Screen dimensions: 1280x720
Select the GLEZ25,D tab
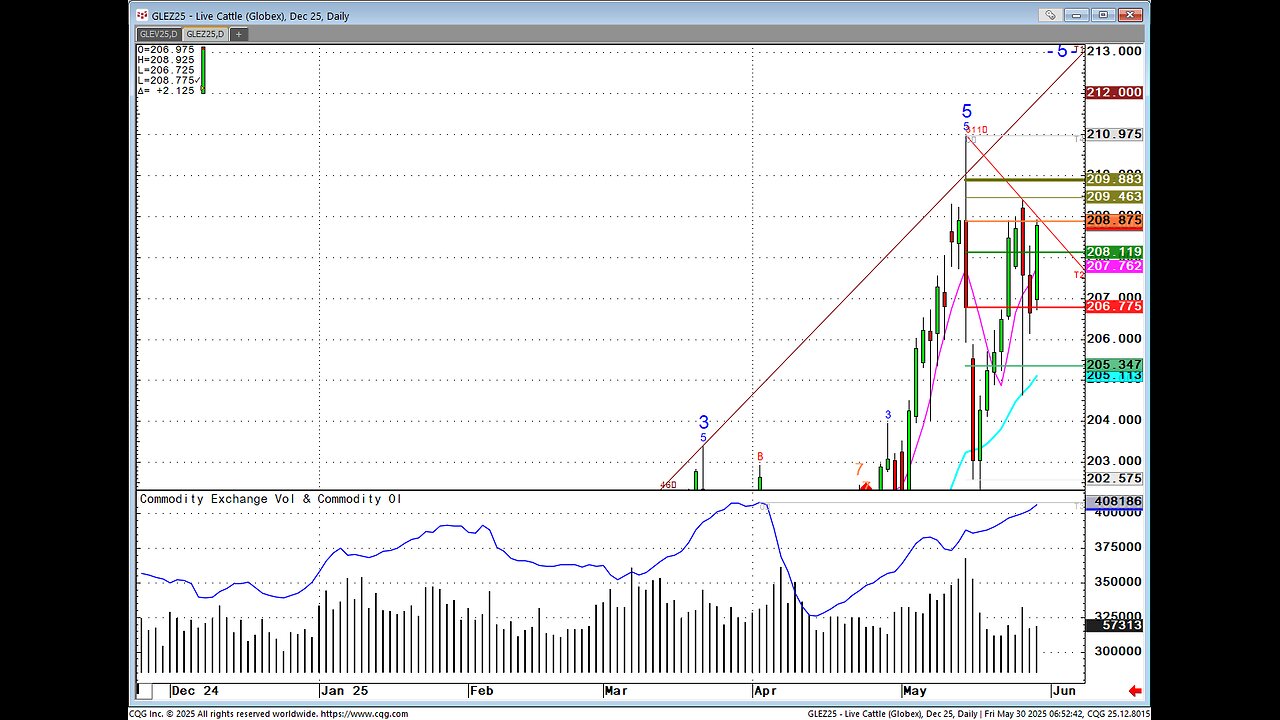pyautogui.click(x=204, y=34)
